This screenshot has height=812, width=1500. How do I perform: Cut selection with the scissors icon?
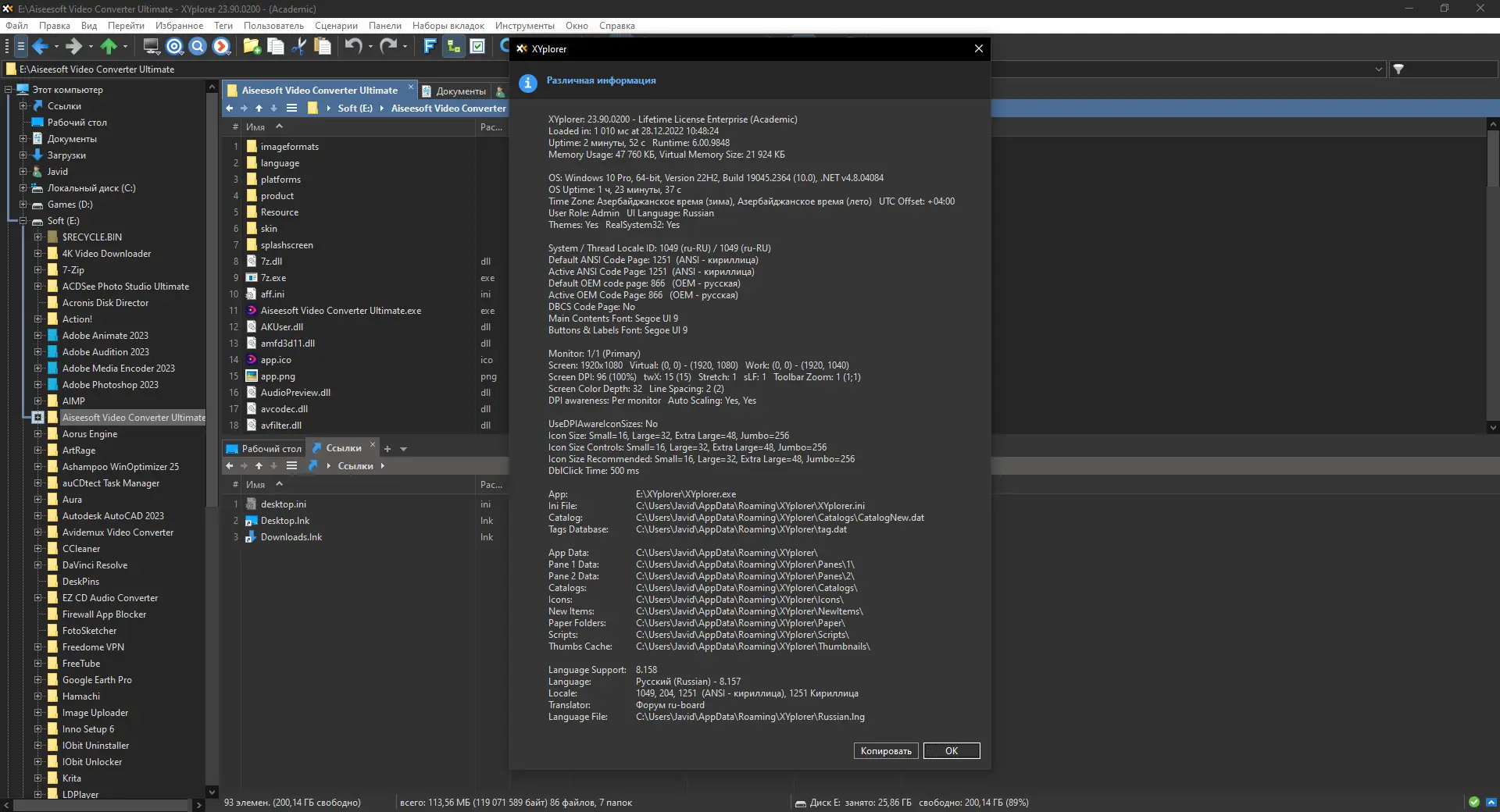coord(298,47)
